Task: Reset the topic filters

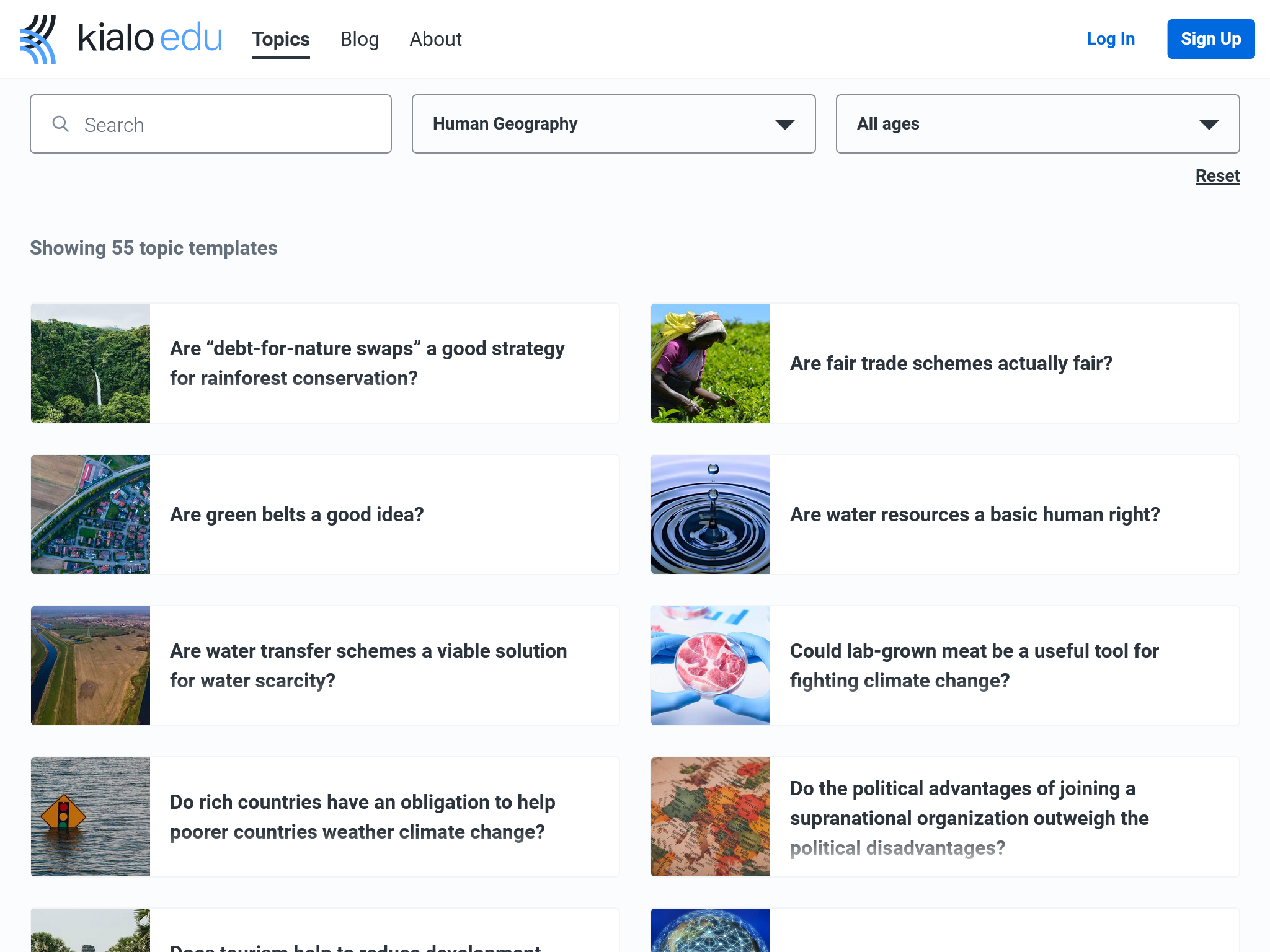Action: point(1217,176)
